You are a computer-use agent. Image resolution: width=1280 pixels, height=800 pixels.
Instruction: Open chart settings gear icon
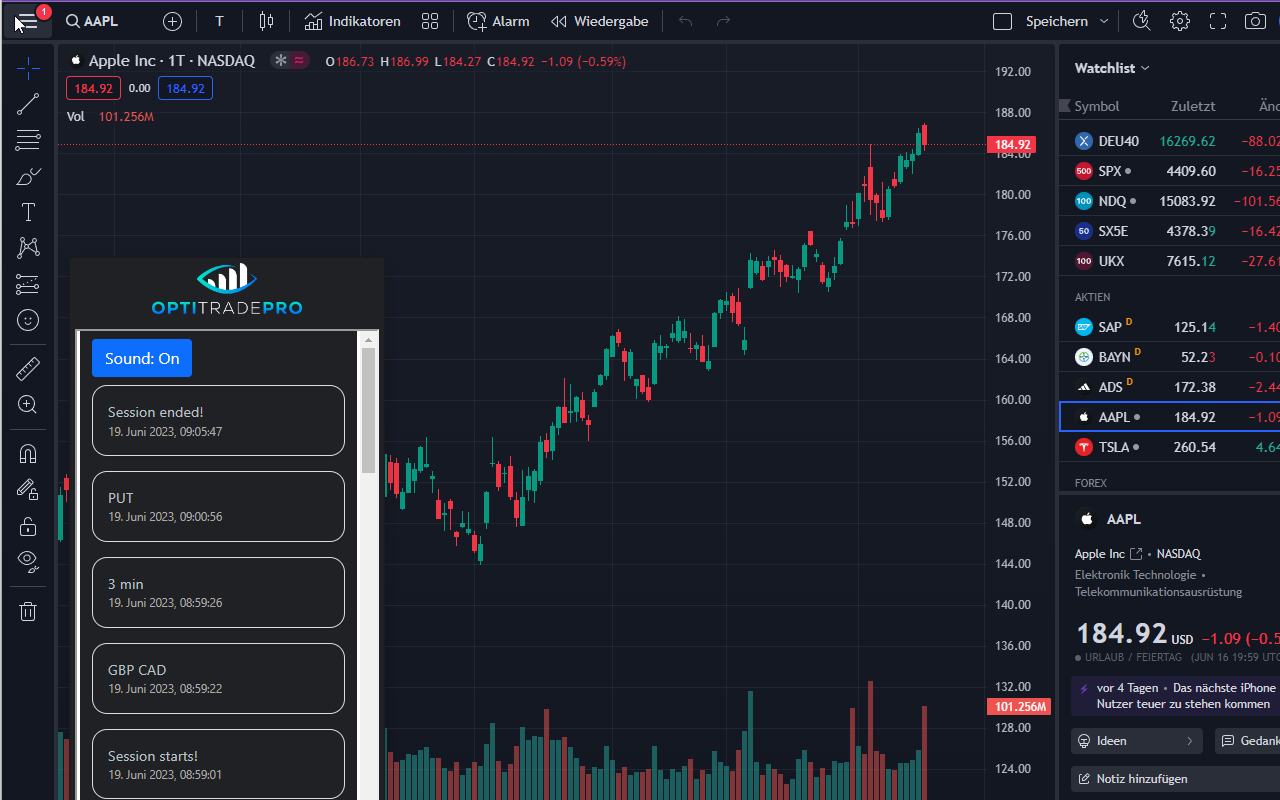pyautogui.click(x=1180, y=21)
